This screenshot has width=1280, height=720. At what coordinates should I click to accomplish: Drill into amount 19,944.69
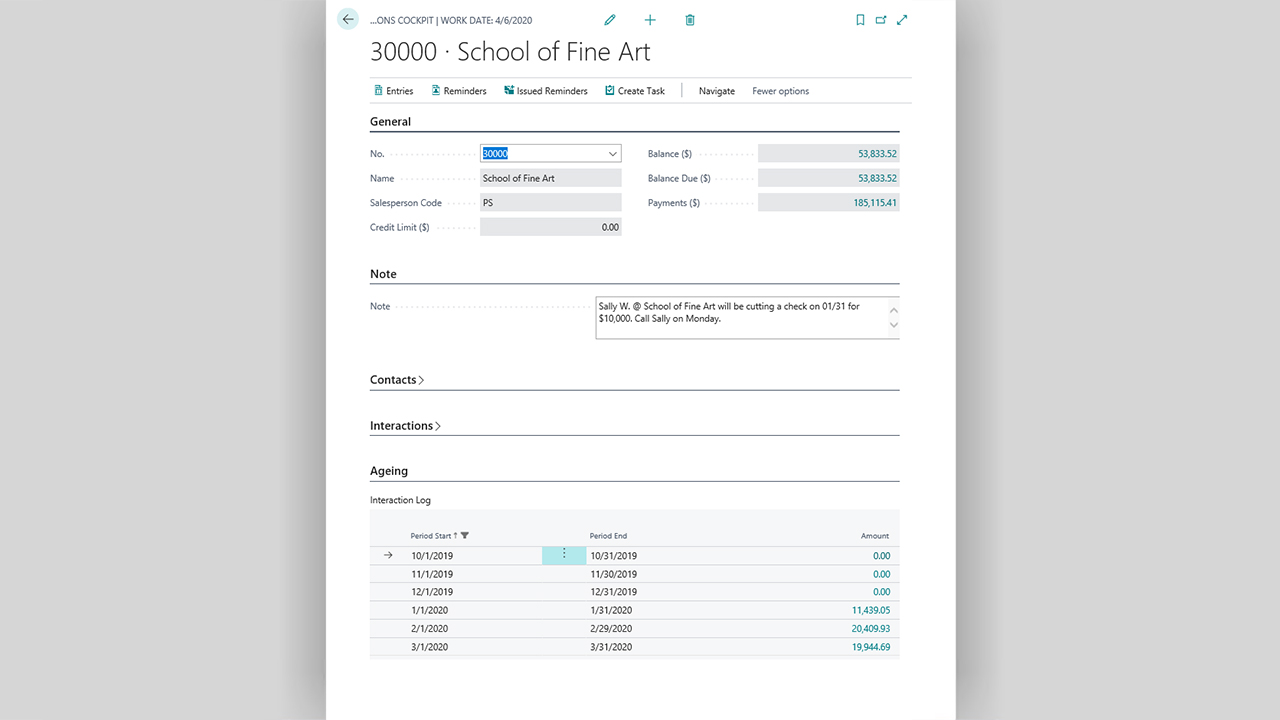pyautogui.click(x=871, y=647)
